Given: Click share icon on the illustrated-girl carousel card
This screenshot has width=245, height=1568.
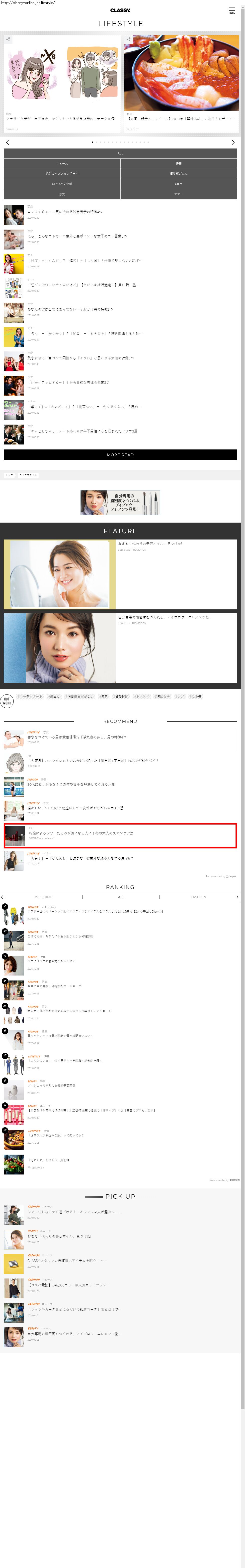Looking at the screenshot, I should click(x=8, y=40).
